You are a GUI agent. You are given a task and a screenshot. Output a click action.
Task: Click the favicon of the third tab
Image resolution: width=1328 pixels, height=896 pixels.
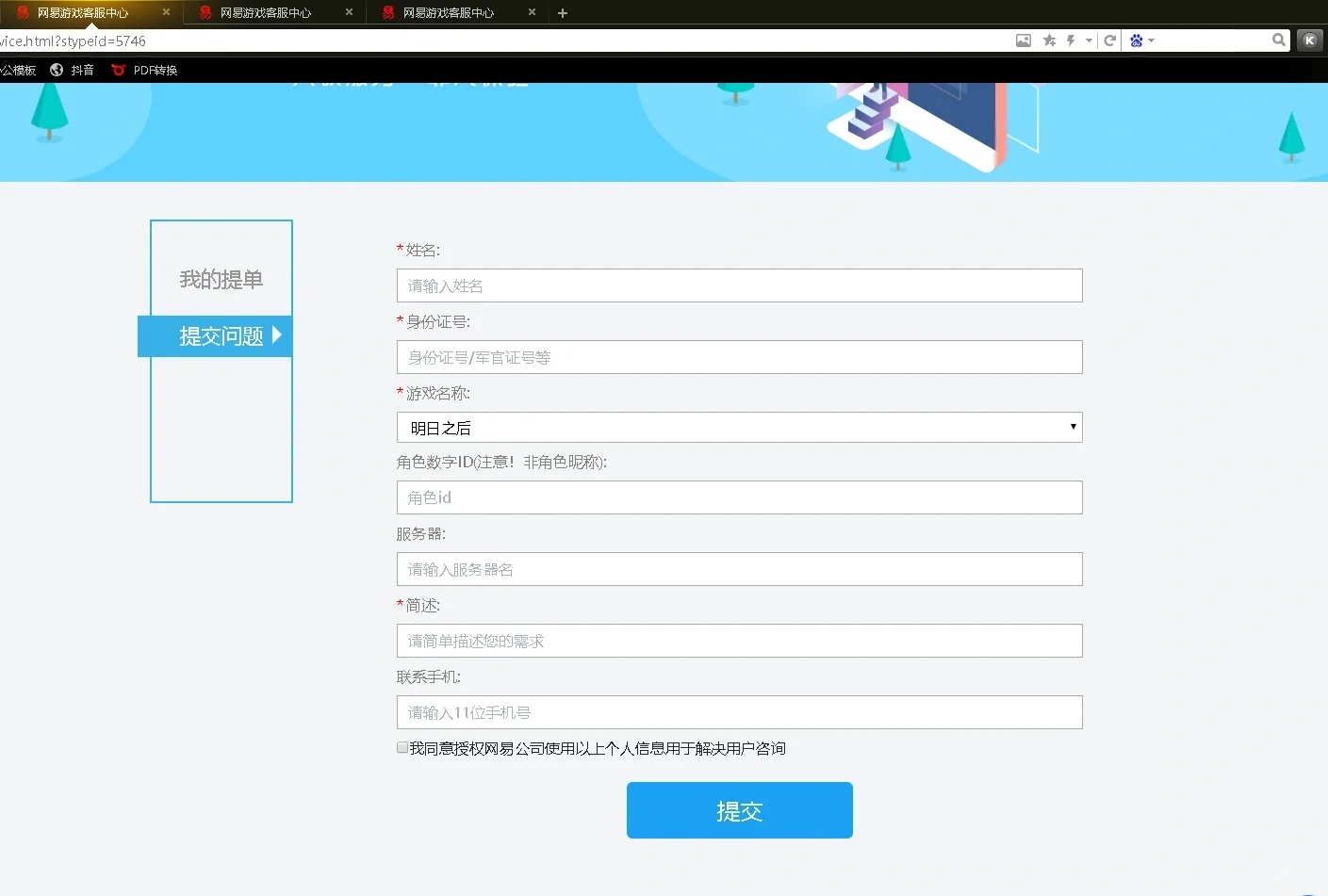(388, 12)
